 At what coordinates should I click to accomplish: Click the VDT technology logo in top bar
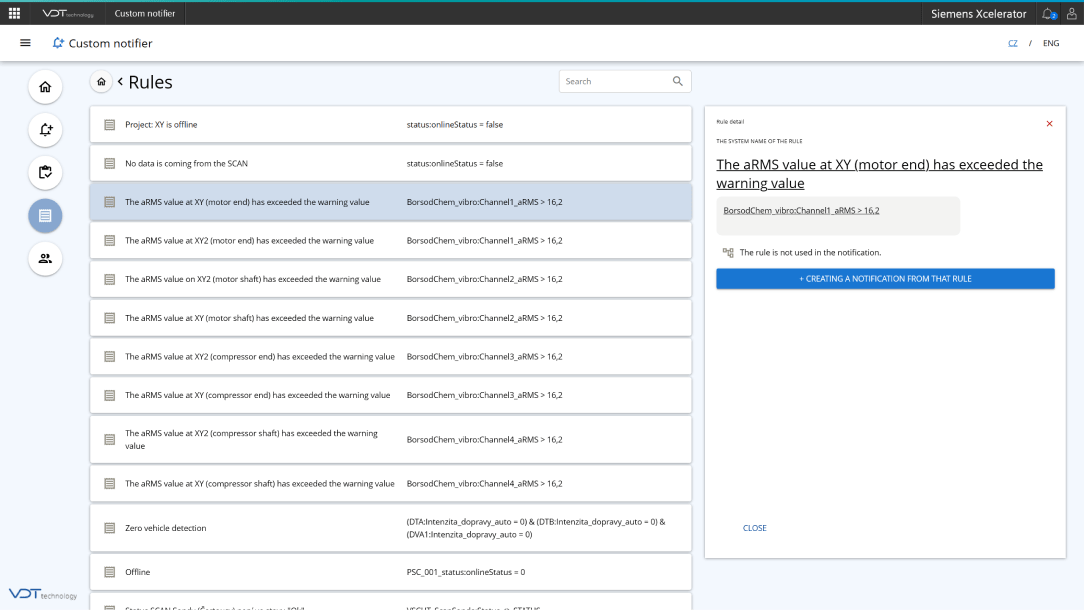coord(68,13)
